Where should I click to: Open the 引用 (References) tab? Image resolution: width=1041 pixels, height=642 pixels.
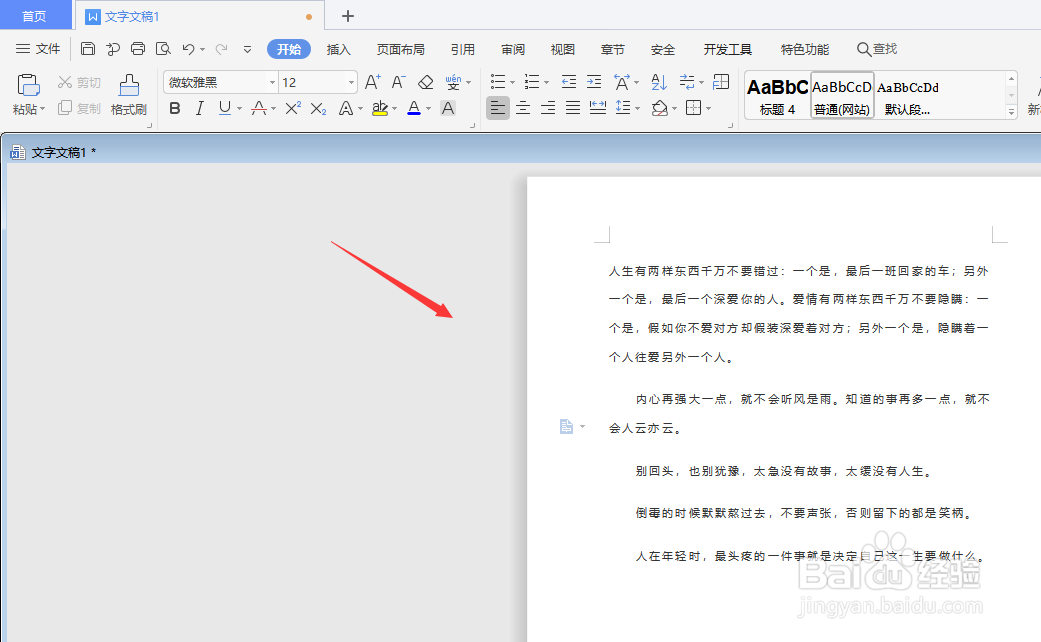[x=463, y=49]
